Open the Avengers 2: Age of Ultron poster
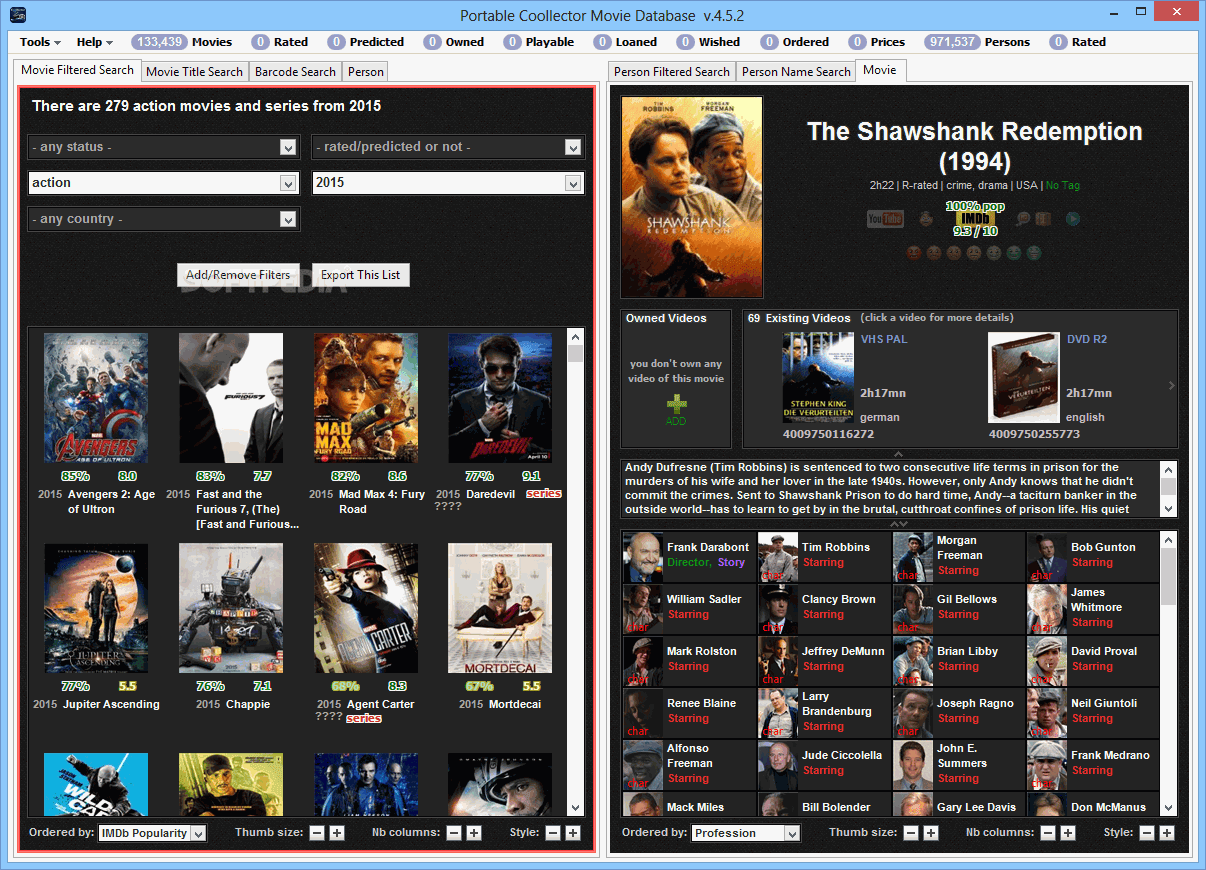1206x870 pixels. point(96,398)
